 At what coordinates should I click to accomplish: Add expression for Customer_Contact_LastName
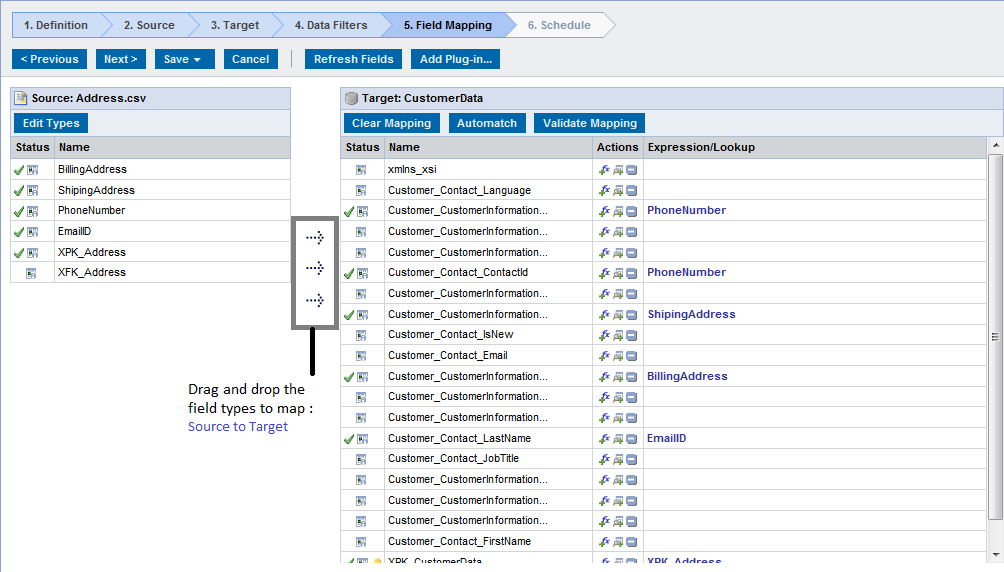604,439
